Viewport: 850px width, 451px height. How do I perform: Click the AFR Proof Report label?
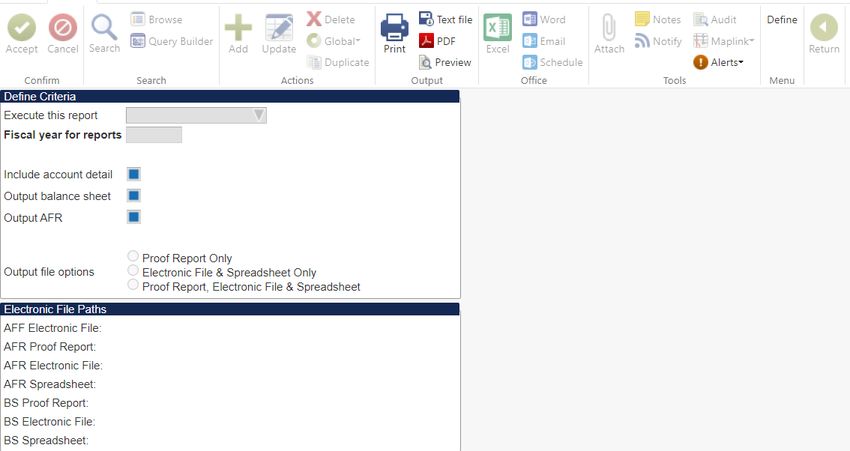tap(49, 347)
